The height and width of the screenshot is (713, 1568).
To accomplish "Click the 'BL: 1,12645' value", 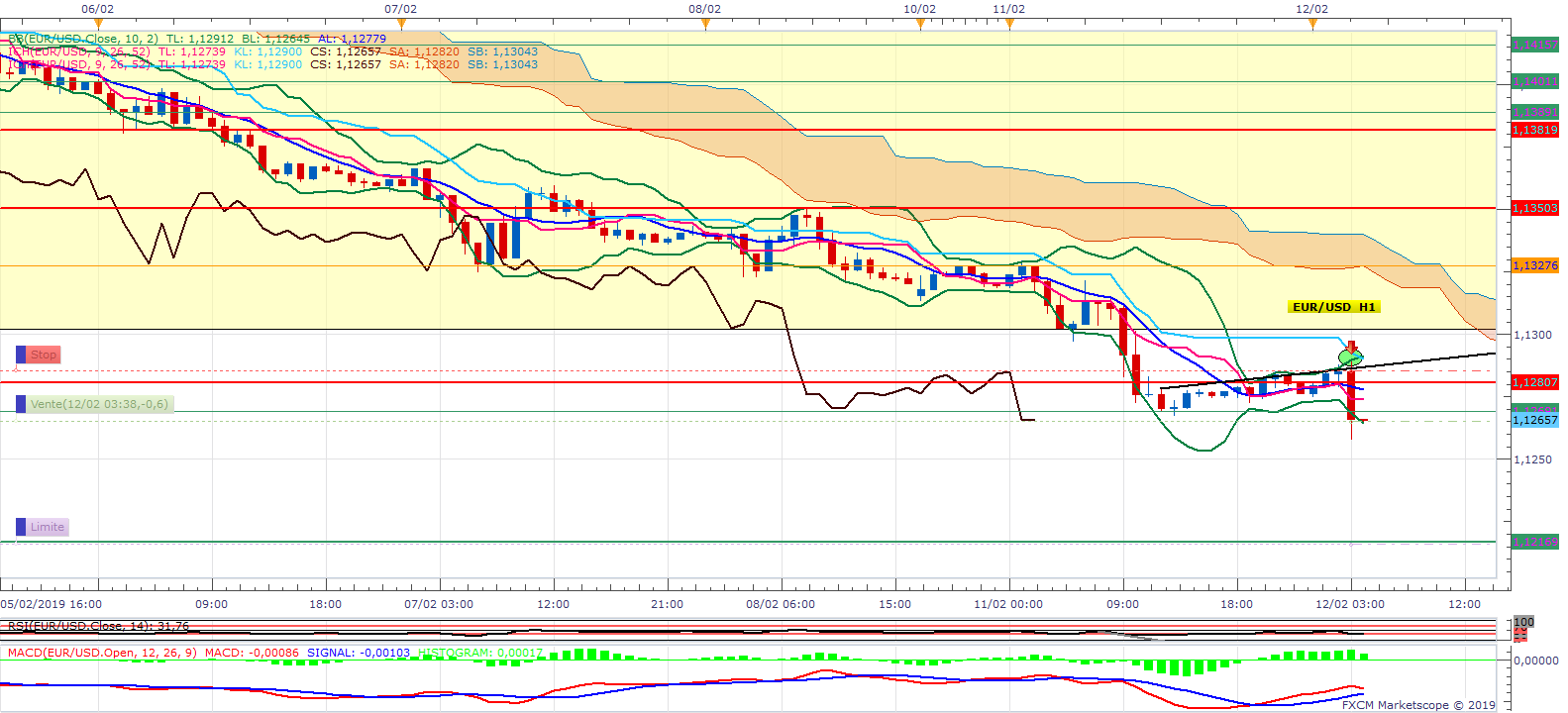I will [276, 39].
